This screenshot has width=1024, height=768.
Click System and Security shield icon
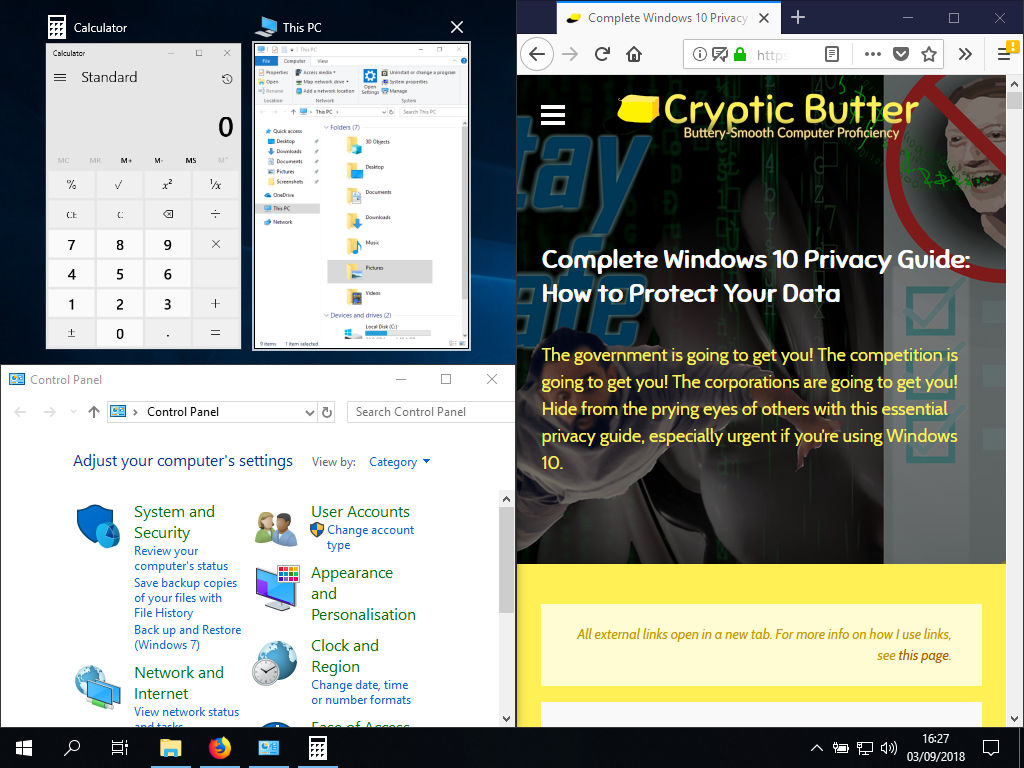point(98,525)
